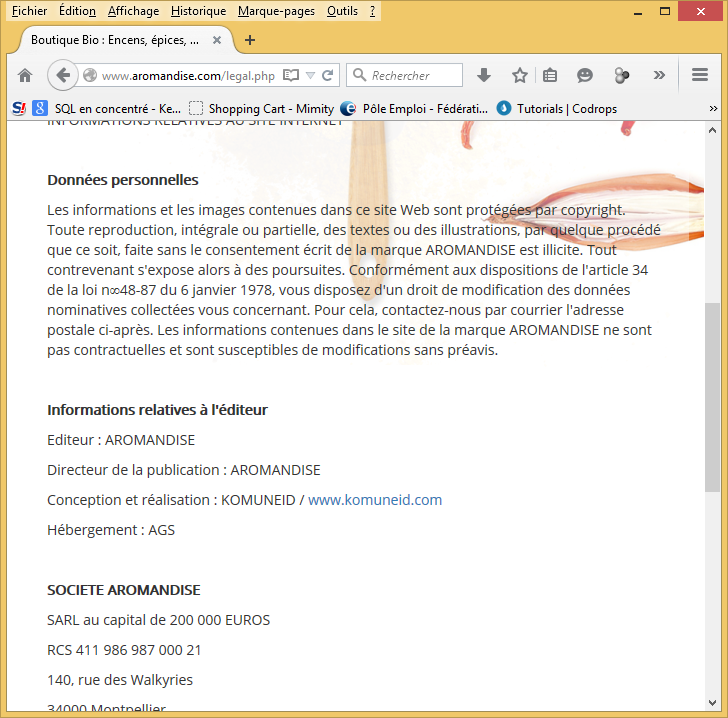The height and width of the screenshot is (718, 728).
Task: Show bookmarks list icon
Action: (x=550, y=75)
